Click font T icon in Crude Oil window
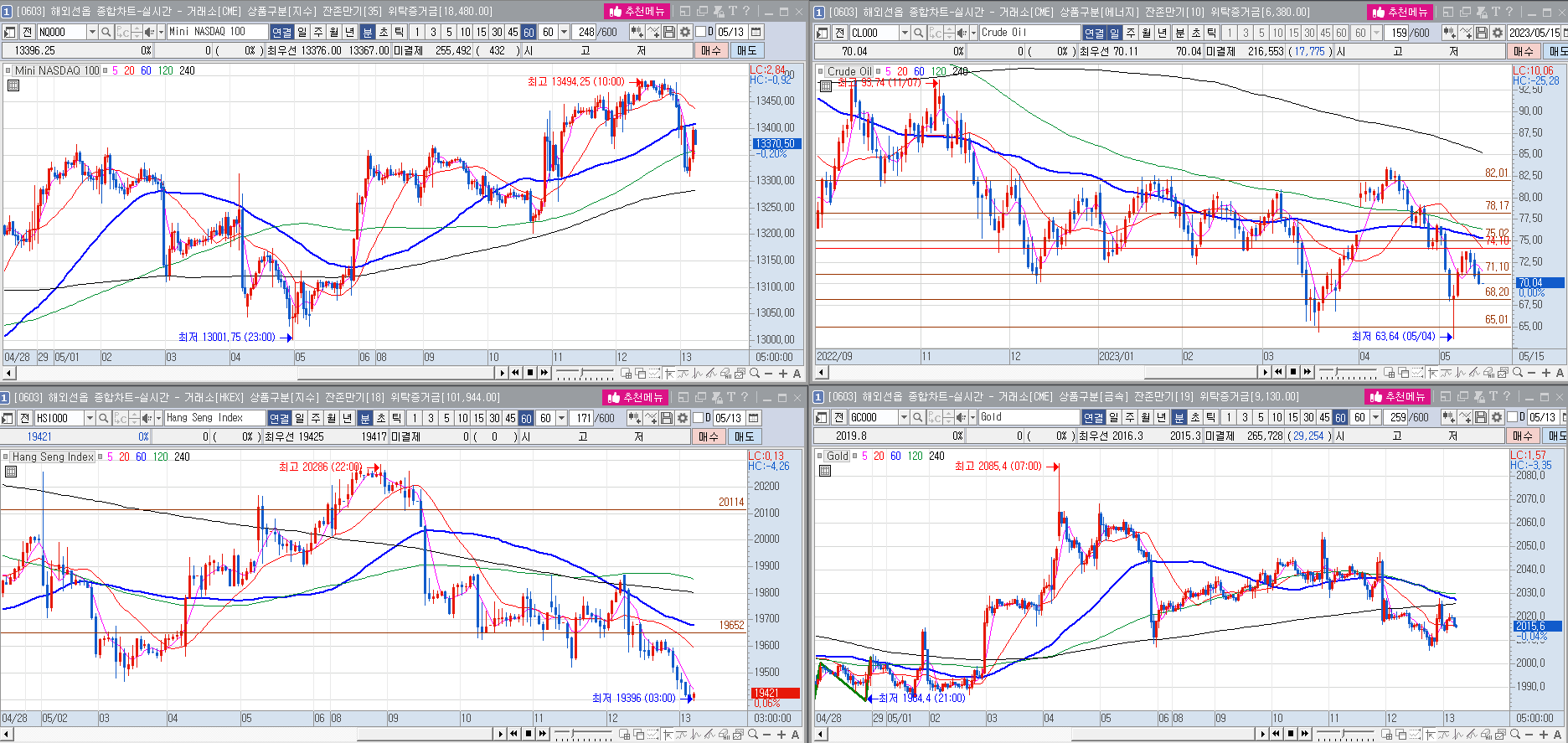 click(x=1495, y=11)
